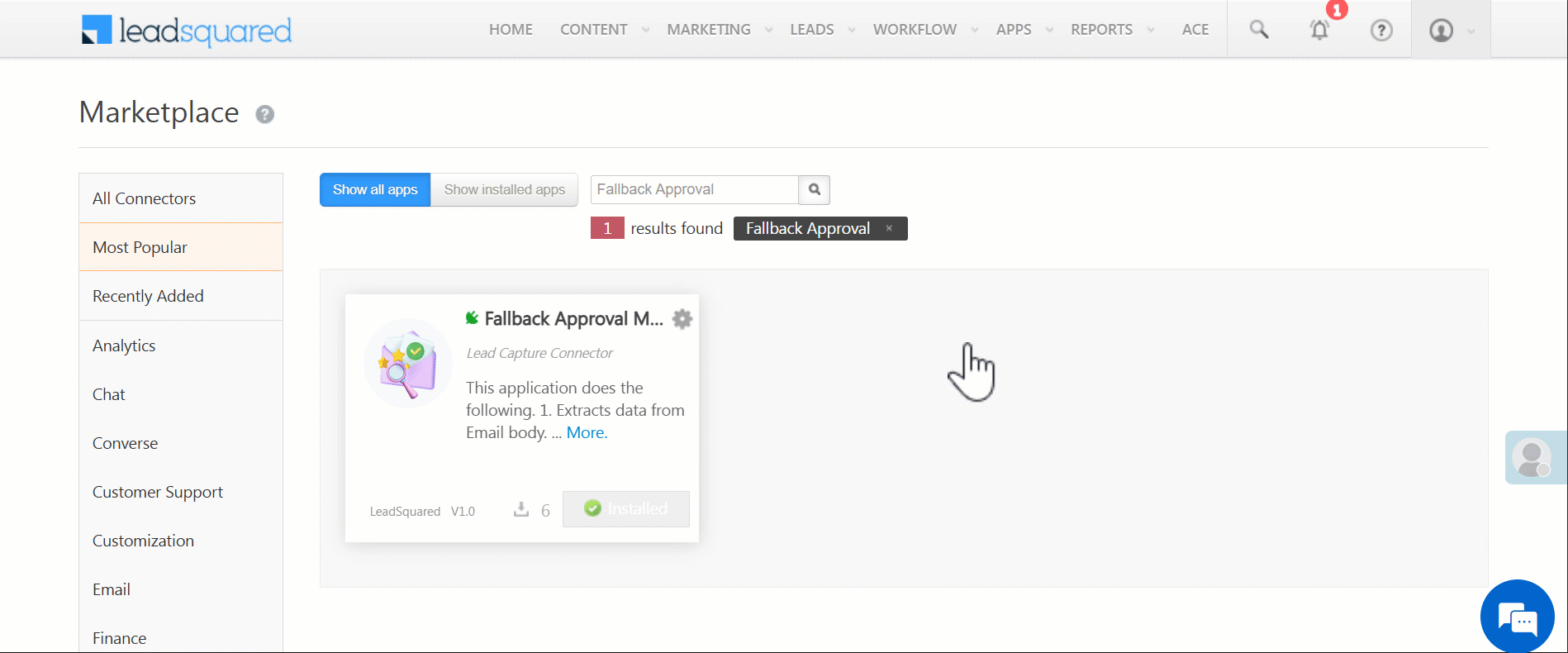Open the live chat bubble widget
The image size is (1568, 653).
[1518, 616]
